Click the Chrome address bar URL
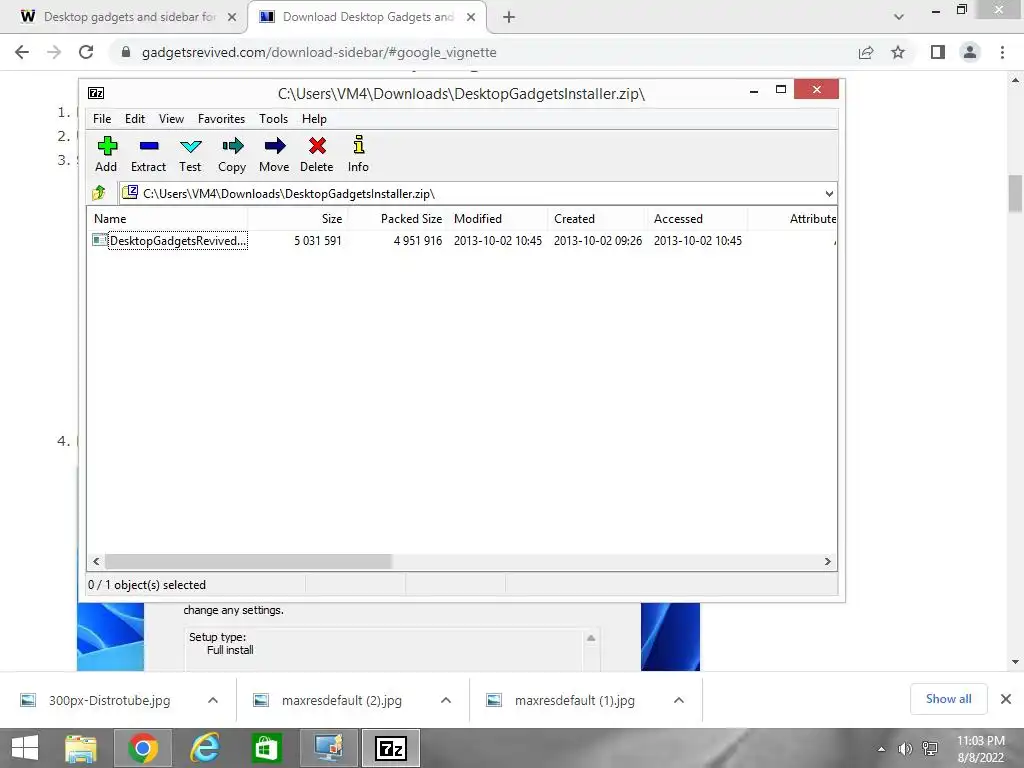This screenshot has height=768, width=1024. click(x=319, y=52)
